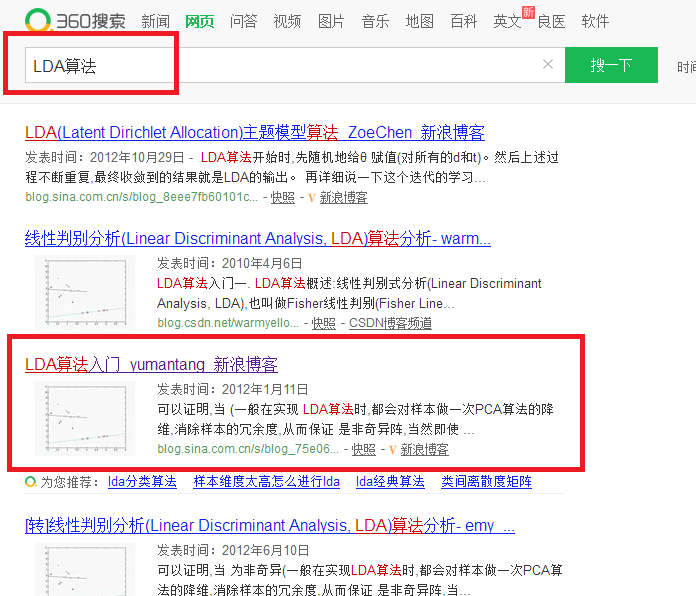Open the LDA算法入门_yumantang_新浪博客 result

[151, 364]
